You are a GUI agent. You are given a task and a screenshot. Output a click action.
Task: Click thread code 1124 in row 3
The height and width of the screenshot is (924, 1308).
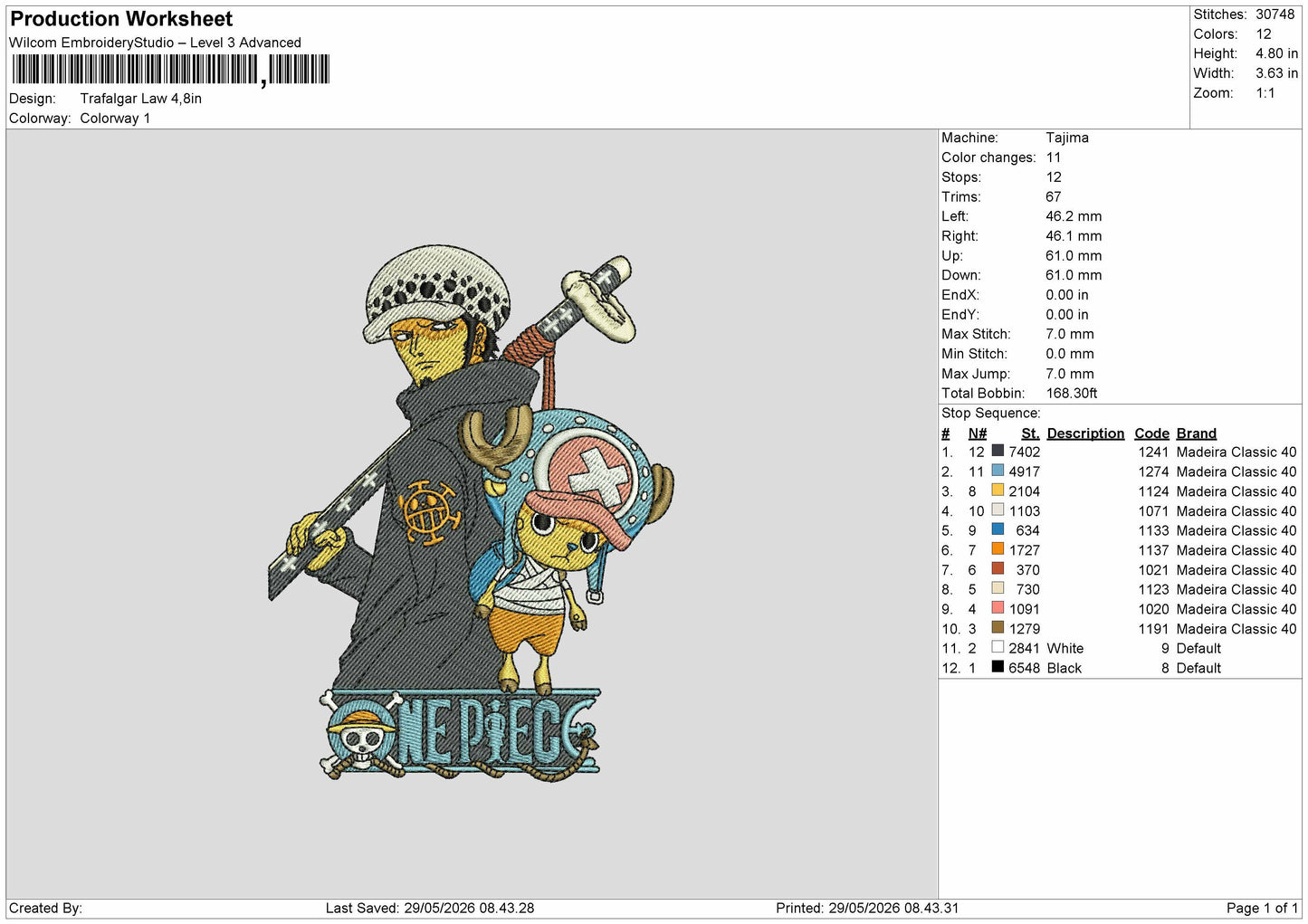(1153, 491)
